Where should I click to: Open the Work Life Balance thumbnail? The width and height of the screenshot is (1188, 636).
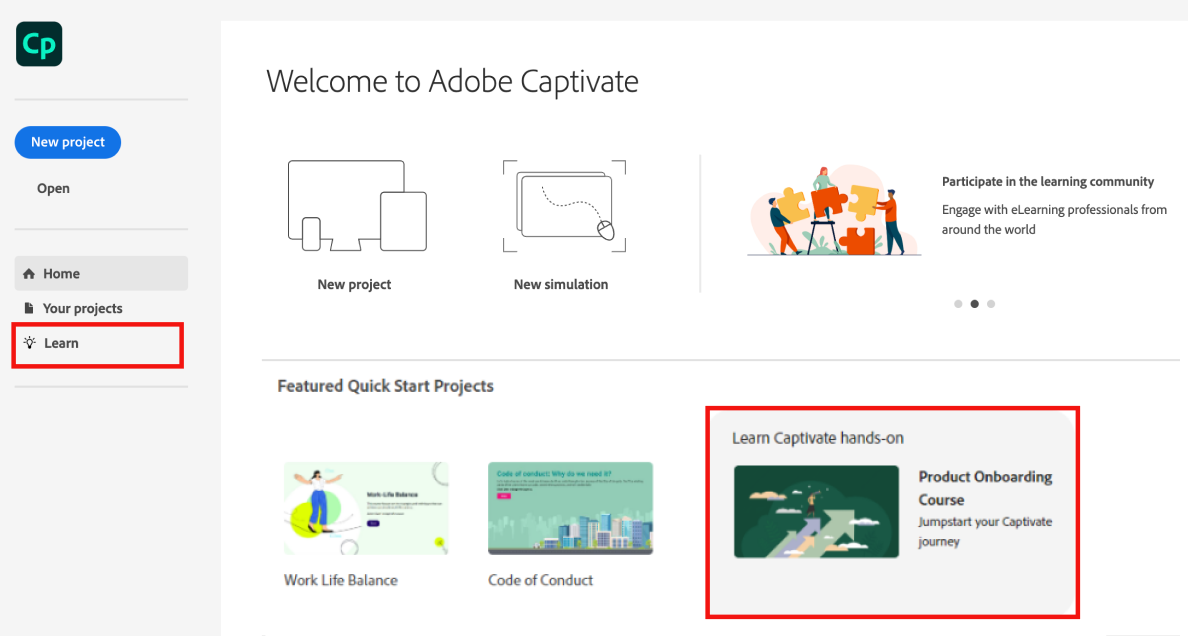click(x=365, y=508)
